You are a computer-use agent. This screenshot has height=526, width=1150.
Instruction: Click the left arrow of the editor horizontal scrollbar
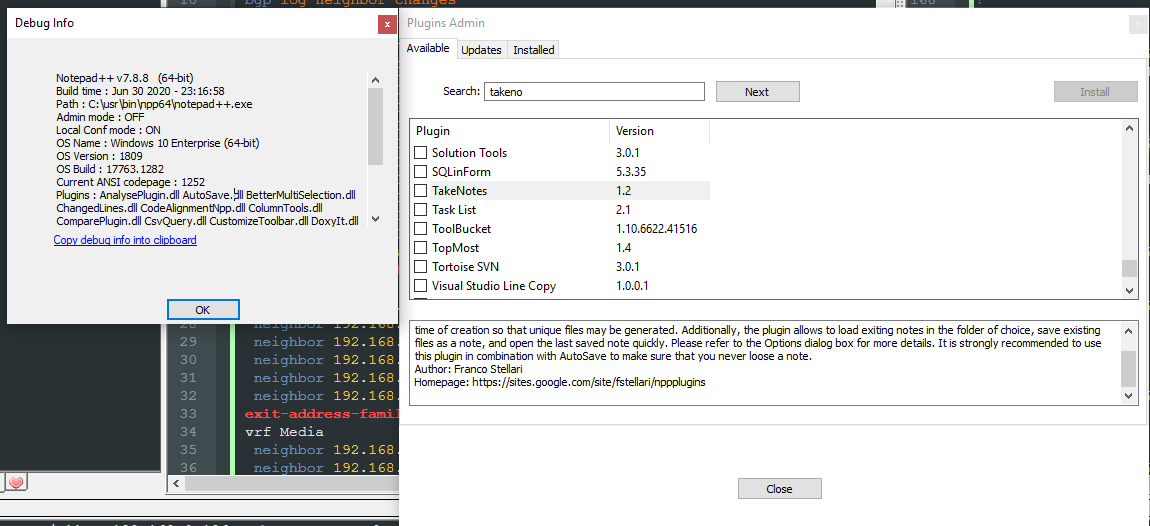tap(175, 483)
